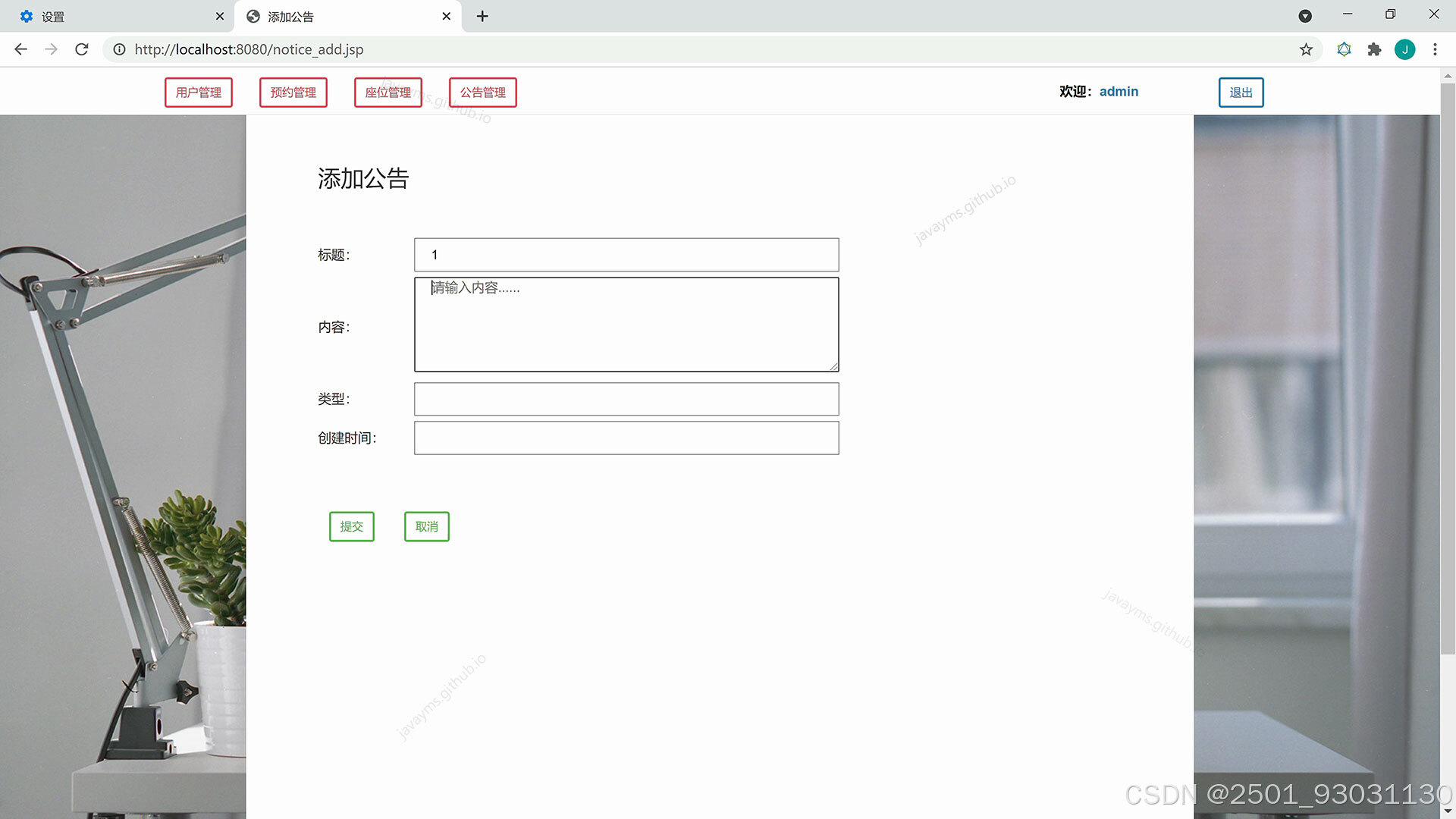Screen dimensions: 1456x819
Task: Open 公告管理 navigation menu
Action: pyautogui.click(x=483, y=93)
